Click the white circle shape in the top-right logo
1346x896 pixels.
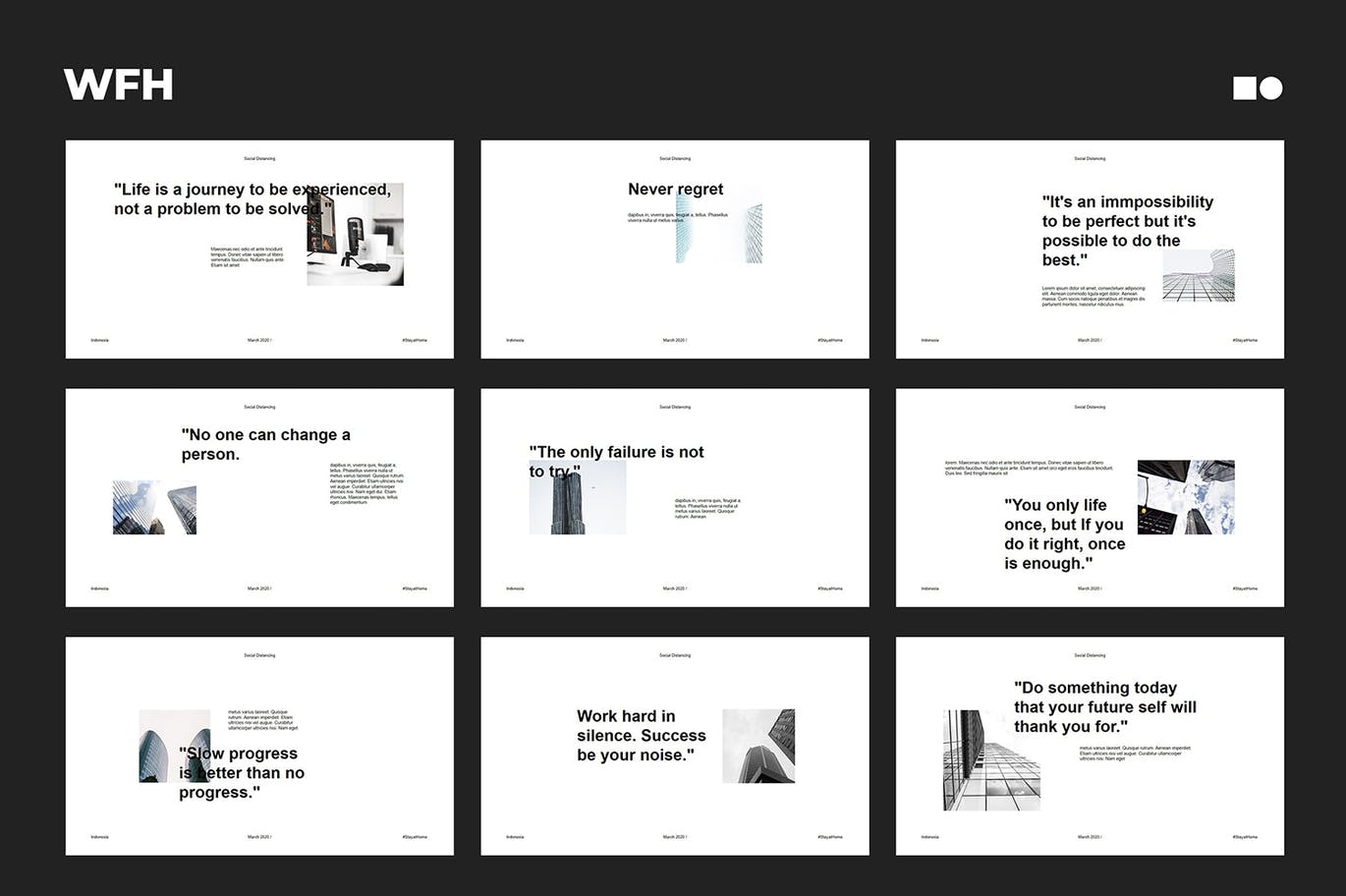[x=1271, y=88]
